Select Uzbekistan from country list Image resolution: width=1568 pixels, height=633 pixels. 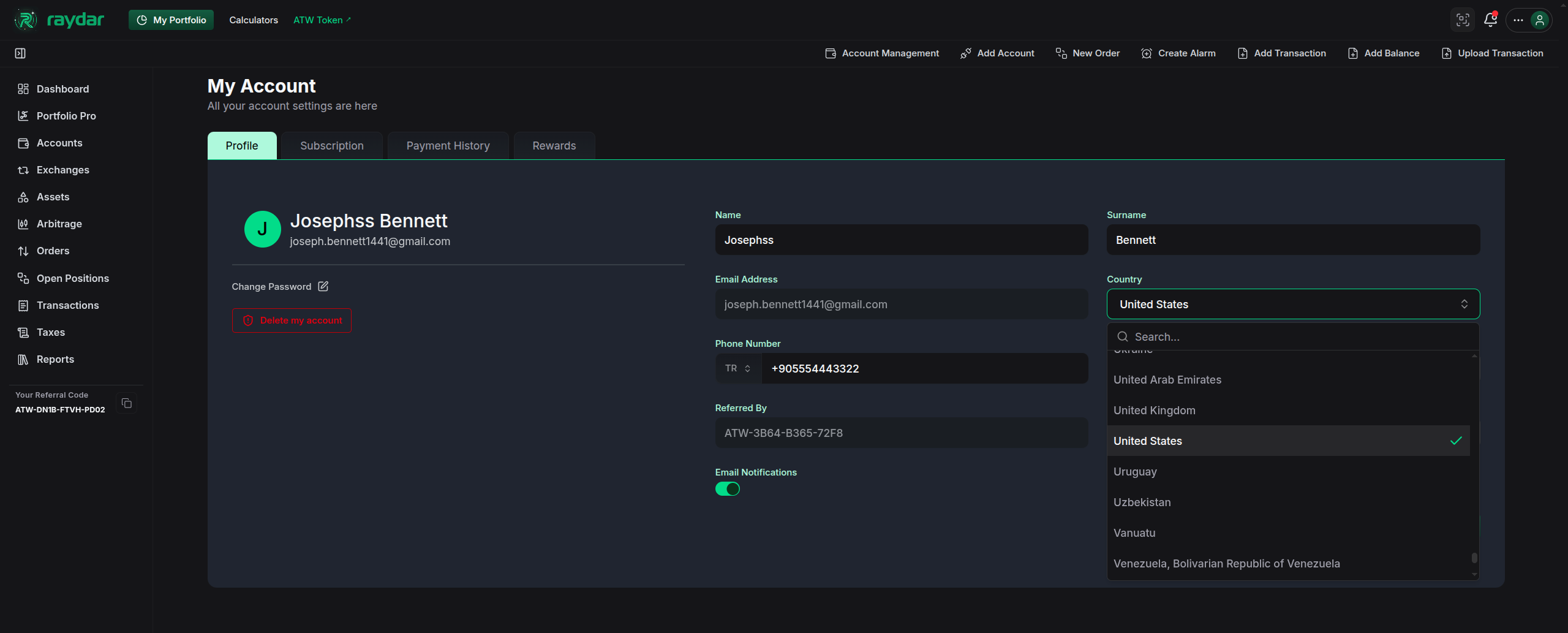[1288, 502]
